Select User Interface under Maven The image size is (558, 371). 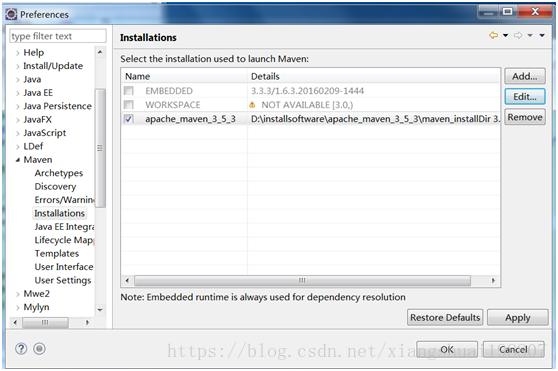pos(64,267)
